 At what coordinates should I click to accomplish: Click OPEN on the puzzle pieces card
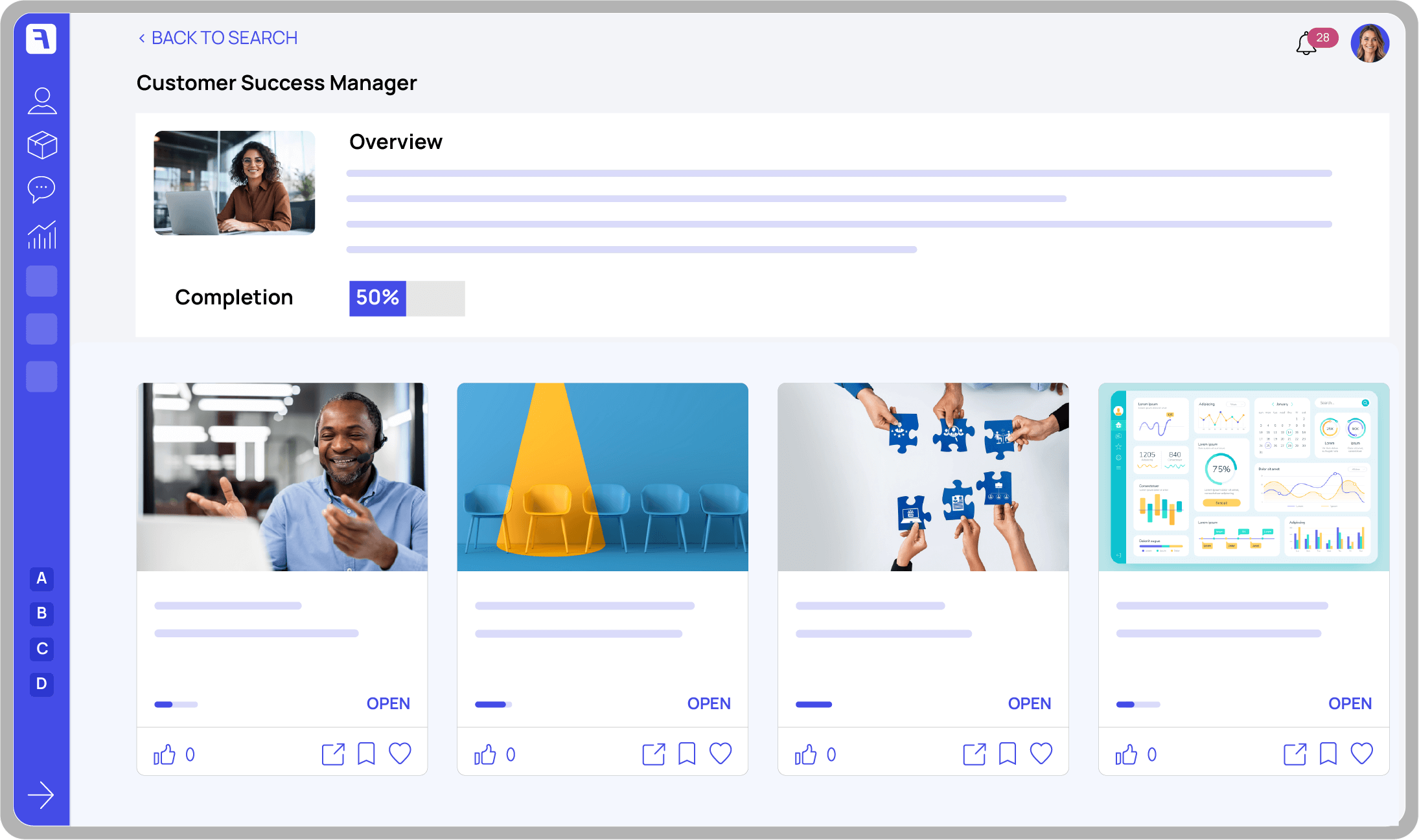[x=1029, y=703]
